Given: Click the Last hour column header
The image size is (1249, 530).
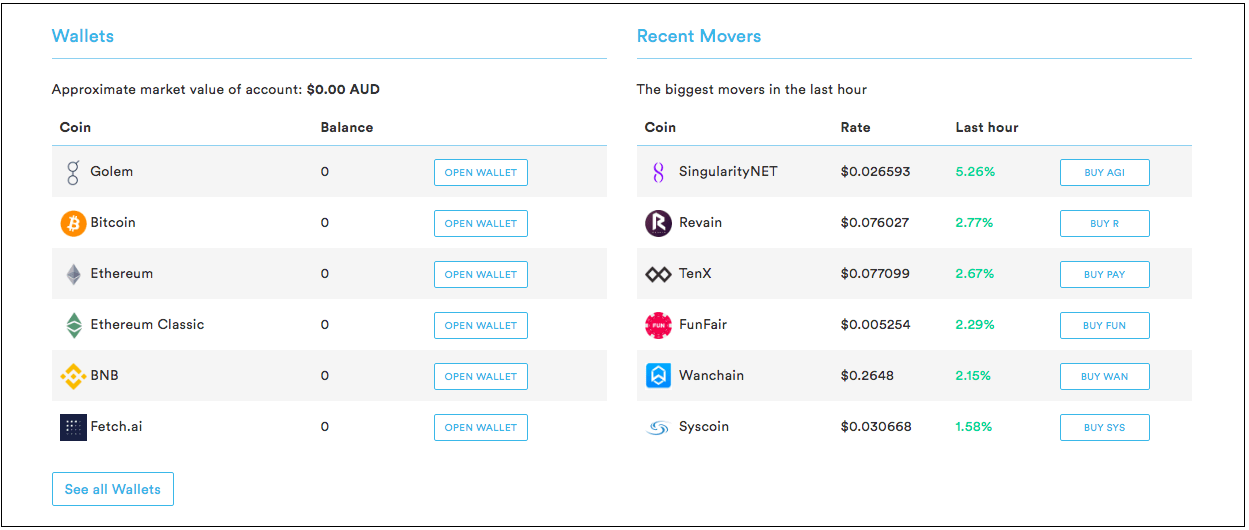Looking at the screenshot, I should click(x=987, y=127).
